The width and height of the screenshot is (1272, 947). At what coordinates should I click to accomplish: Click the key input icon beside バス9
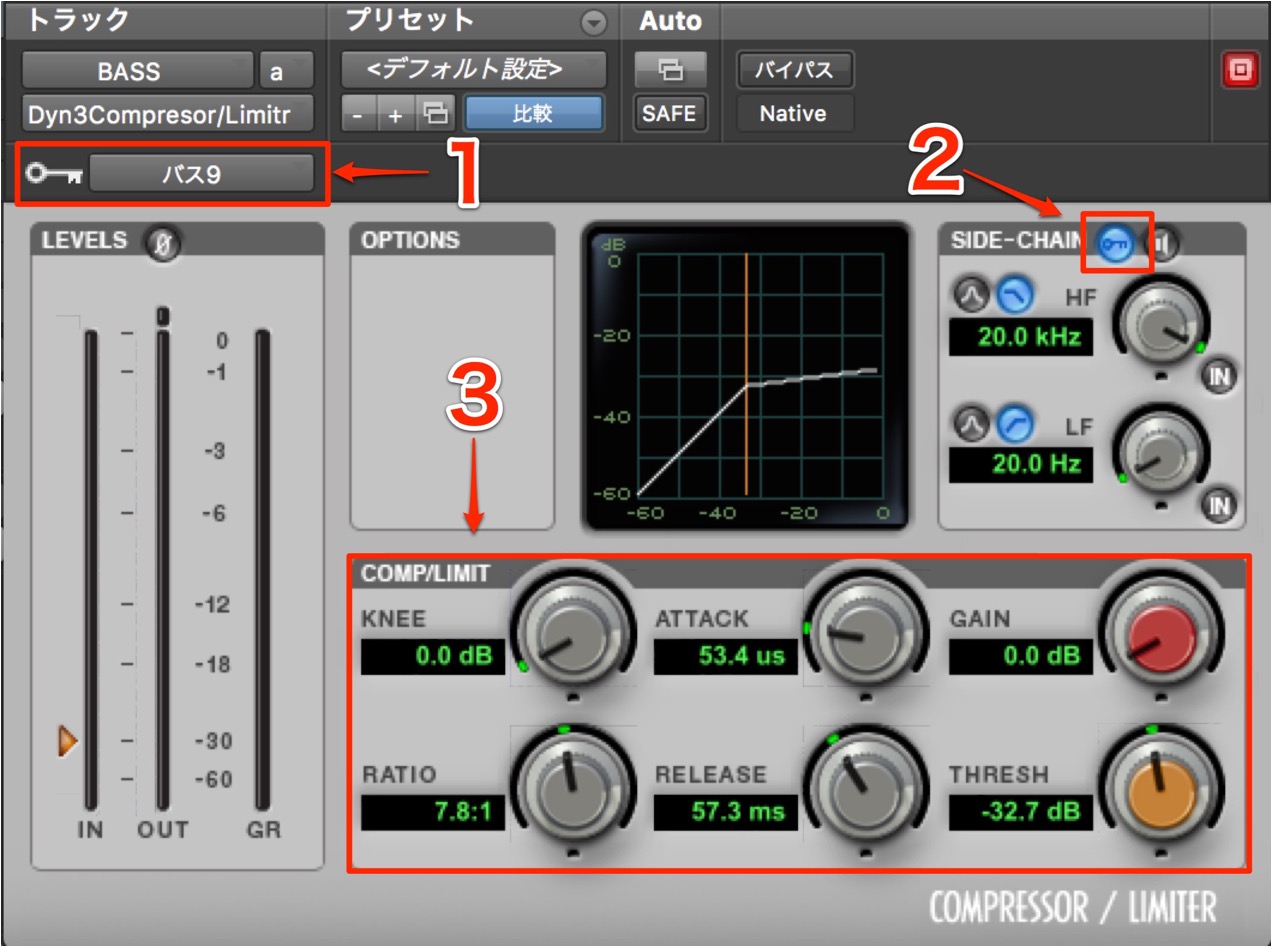click(54, 174)
